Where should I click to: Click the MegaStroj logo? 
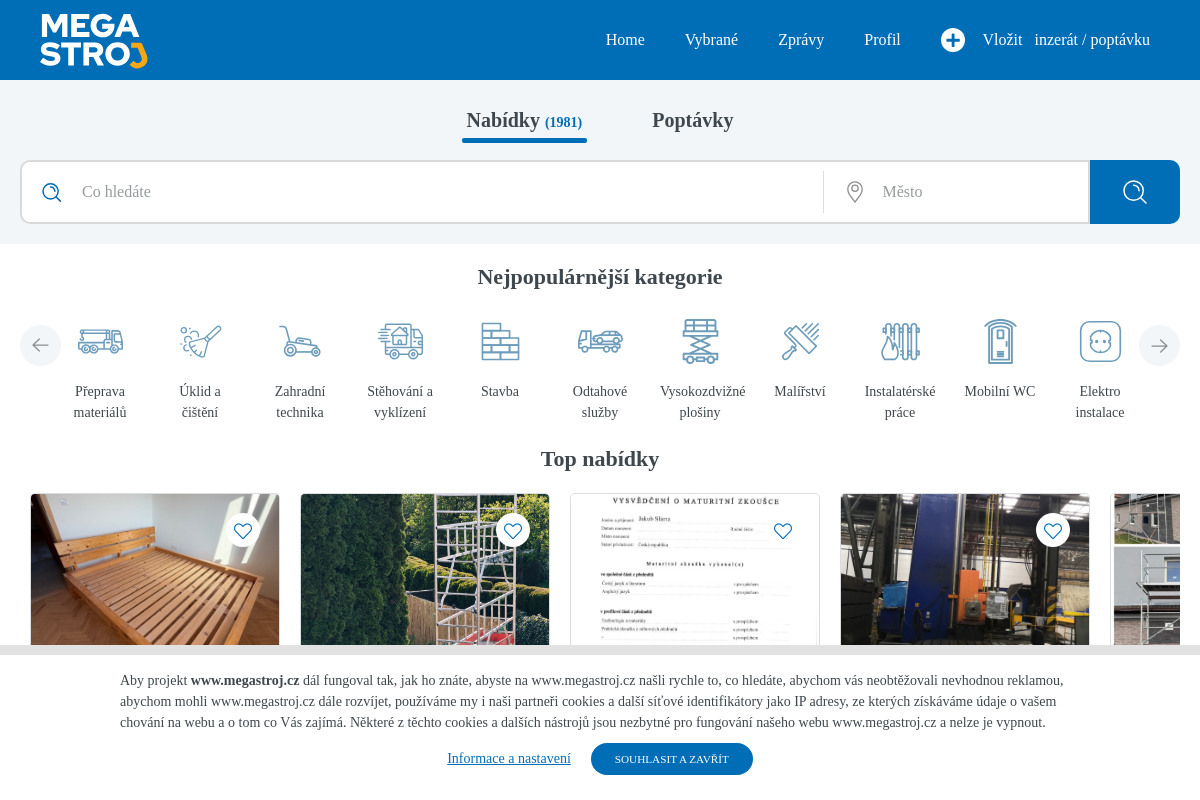point(94,40)
